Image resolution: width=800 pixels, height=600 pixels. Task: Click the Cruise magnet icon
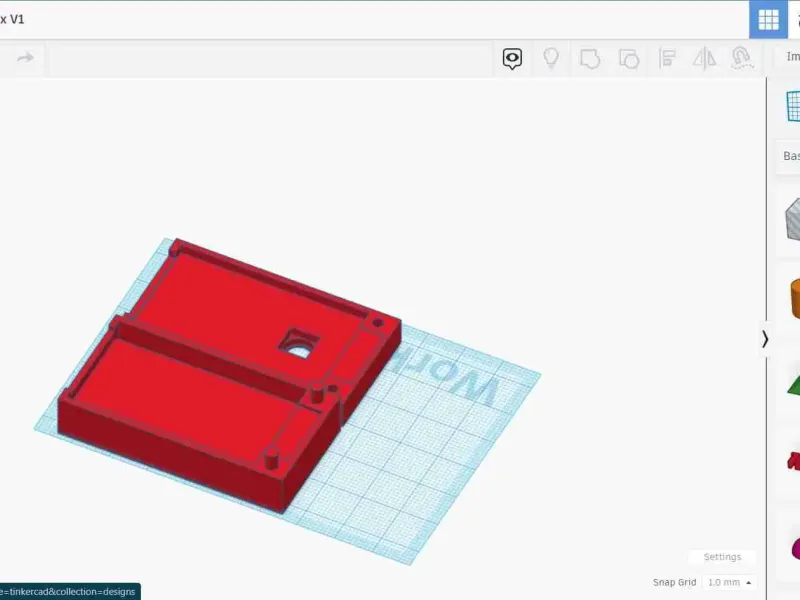click(742, 58)
